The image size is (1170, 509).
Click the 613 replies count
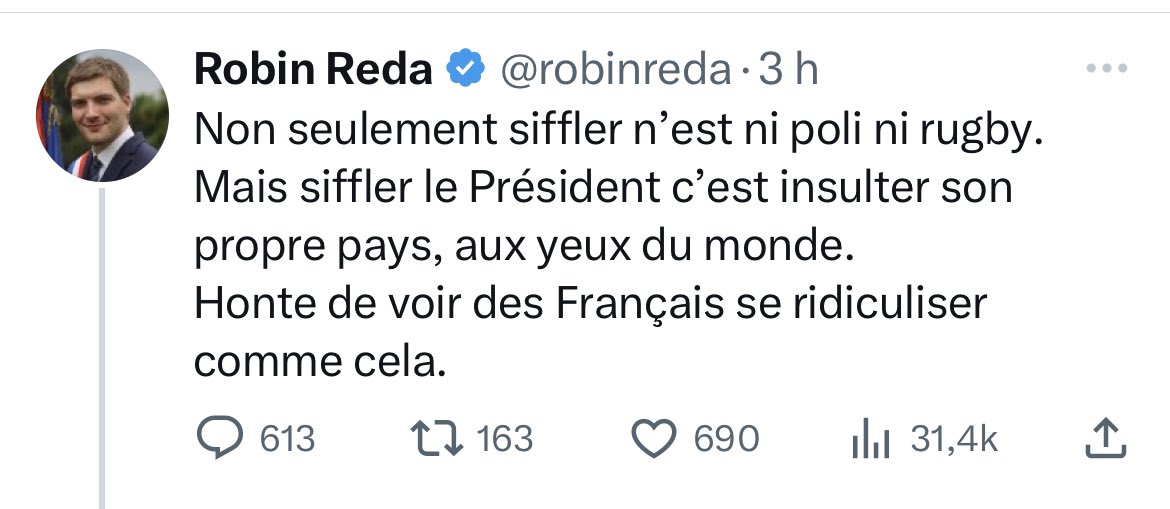(x=287, y=440)
